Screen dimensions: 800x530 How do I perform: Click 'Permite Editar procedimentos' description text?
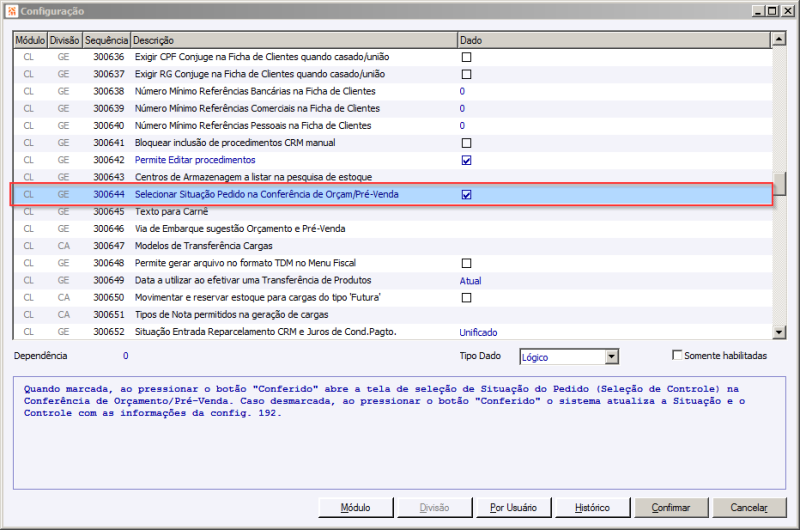pos(195,160)
